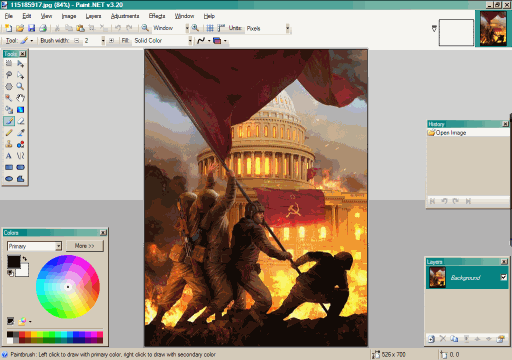
Task: Click the More >> button in Colors
Action: click(85, 246)
